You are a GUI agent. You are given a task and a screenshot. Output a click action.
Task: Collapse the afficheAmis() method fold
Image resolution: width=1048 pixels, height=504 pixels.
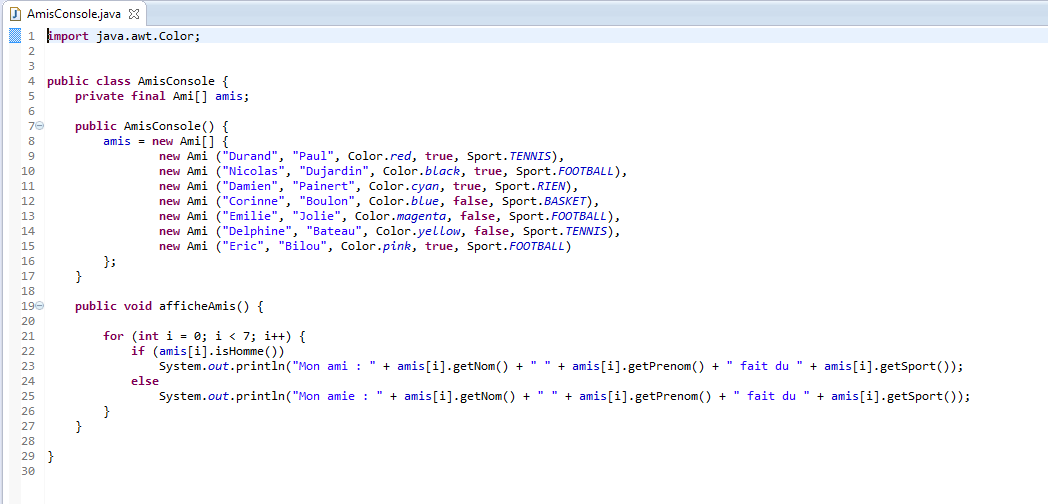[40, 306]
